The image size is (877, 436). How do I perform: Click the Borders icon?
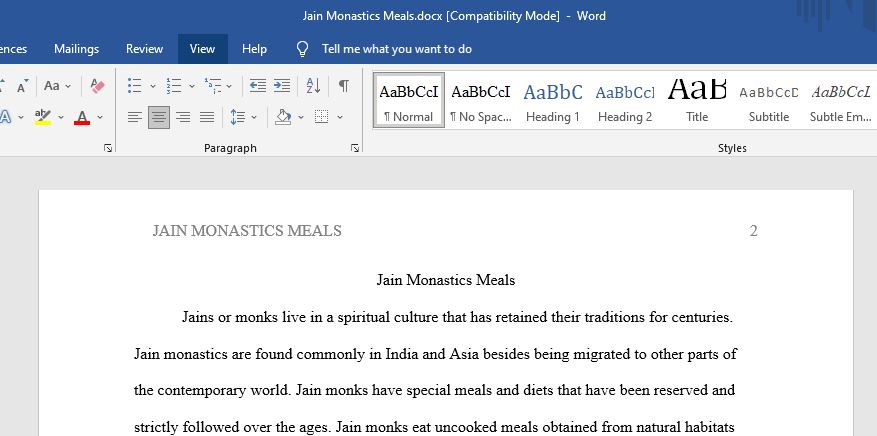click(321, 117)
